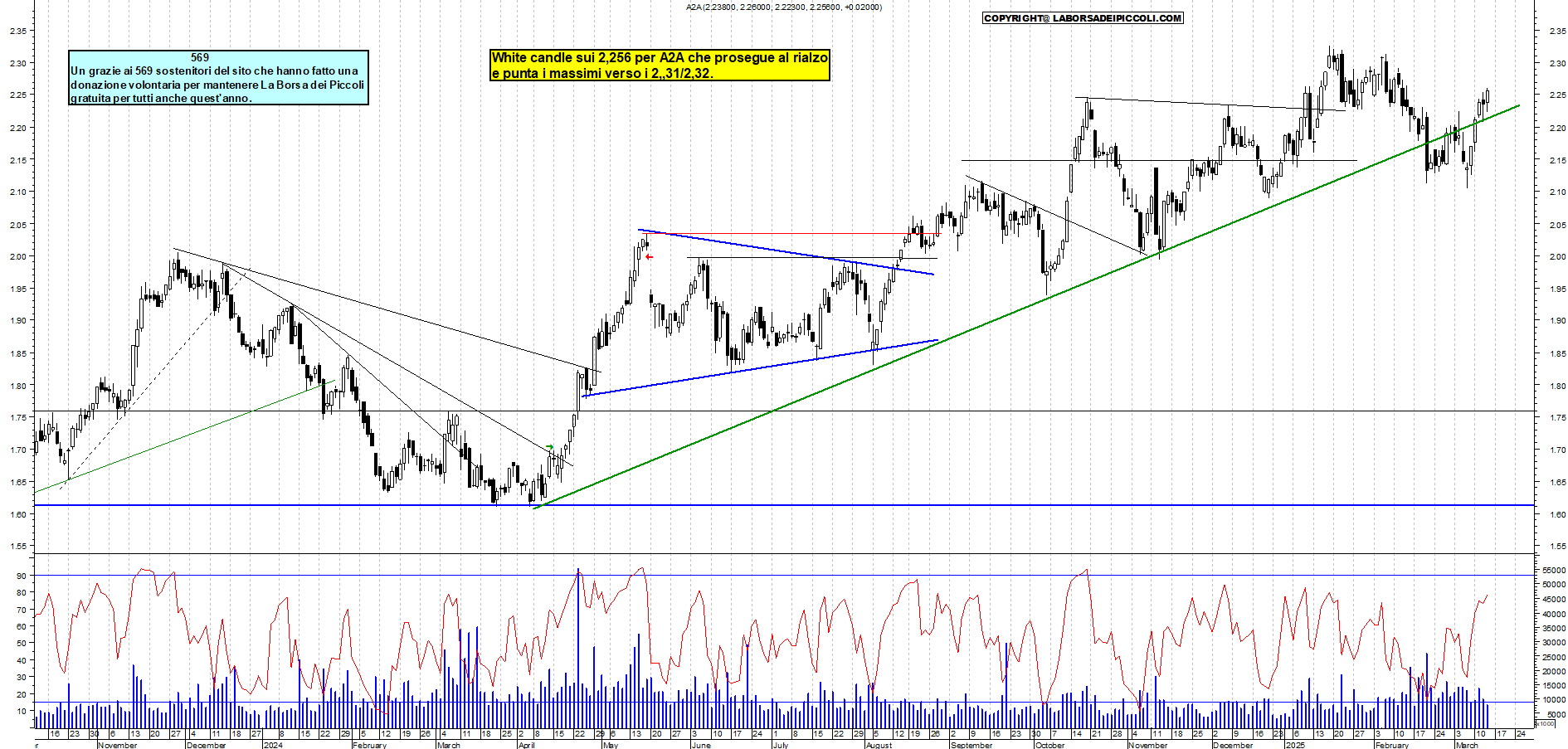This screenshot has height=749, width=1568.
Task: Open the COPYRIGHT LABORSADEIPICCOLI.COM label
Action: [x=1083, y=17]
